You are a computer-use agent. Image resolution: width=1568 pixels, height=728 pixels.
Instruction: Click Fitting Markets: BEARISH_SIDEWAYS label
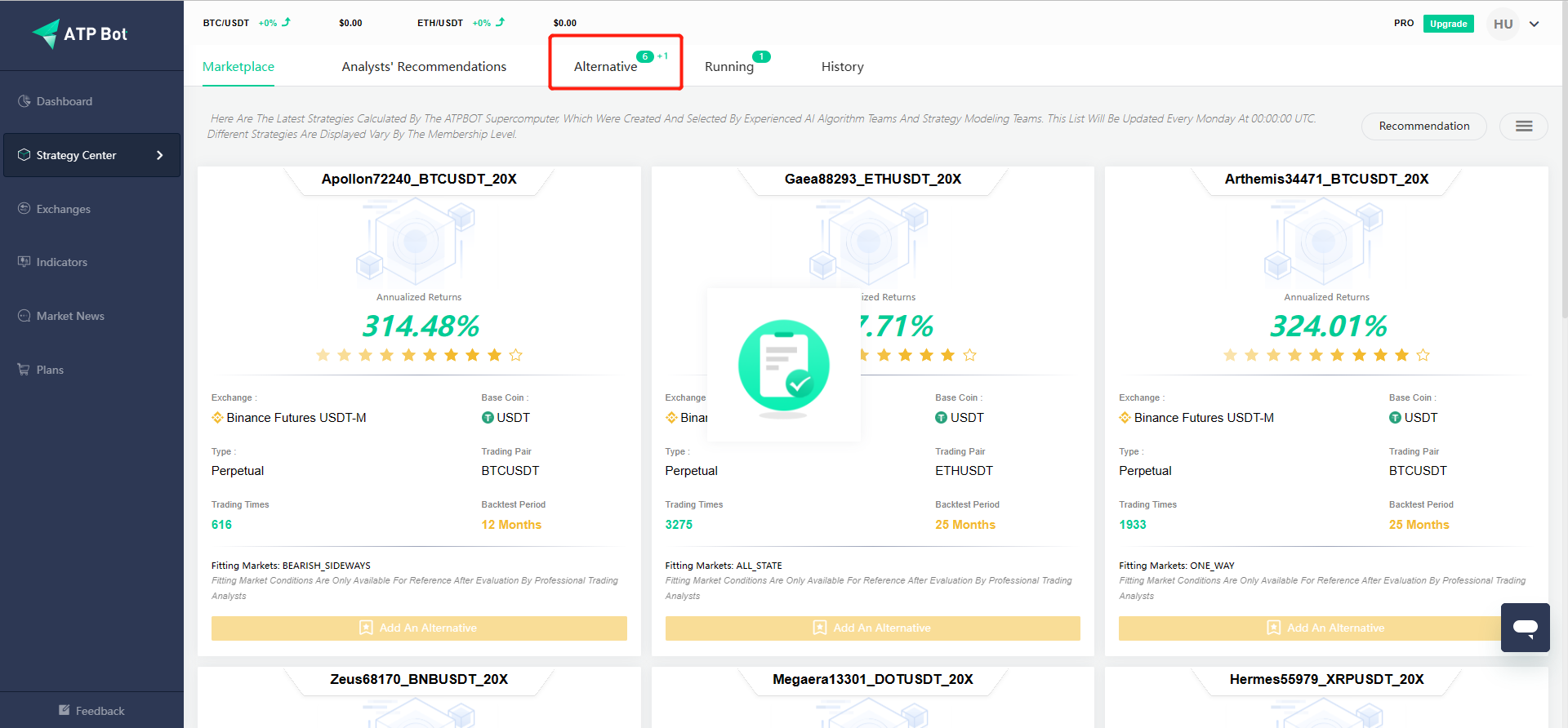click(291, 566)
